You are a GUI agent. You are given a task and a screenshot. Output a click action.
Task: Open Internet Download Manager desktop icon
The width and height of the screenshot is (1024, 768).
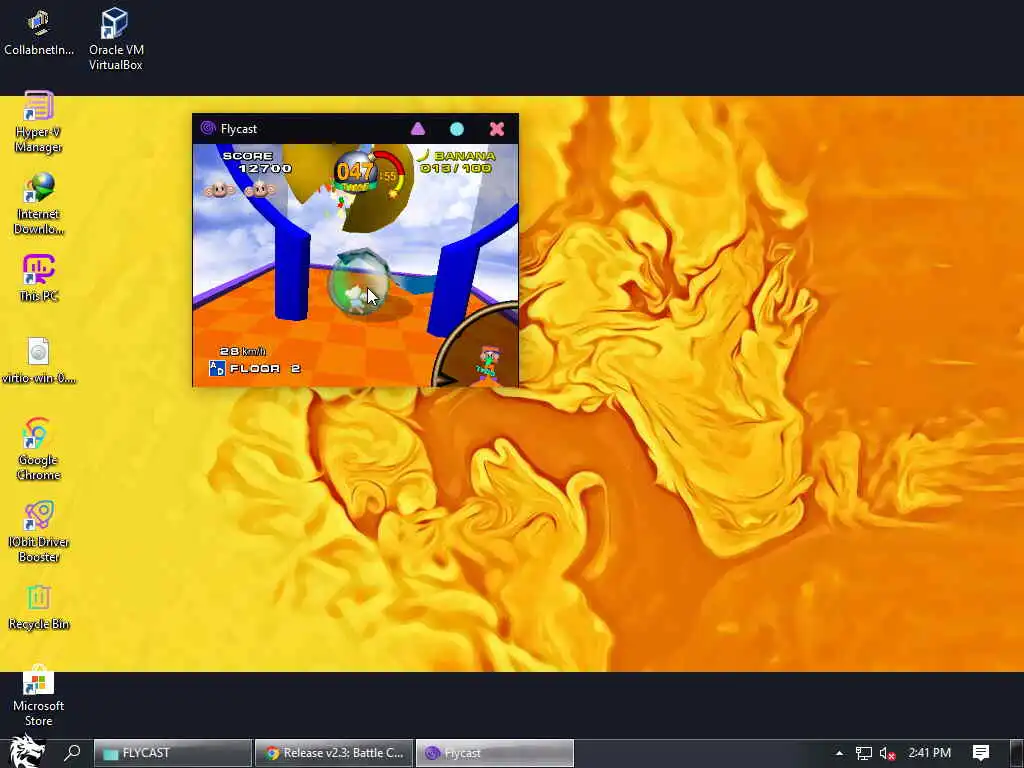tap(39, 203)
